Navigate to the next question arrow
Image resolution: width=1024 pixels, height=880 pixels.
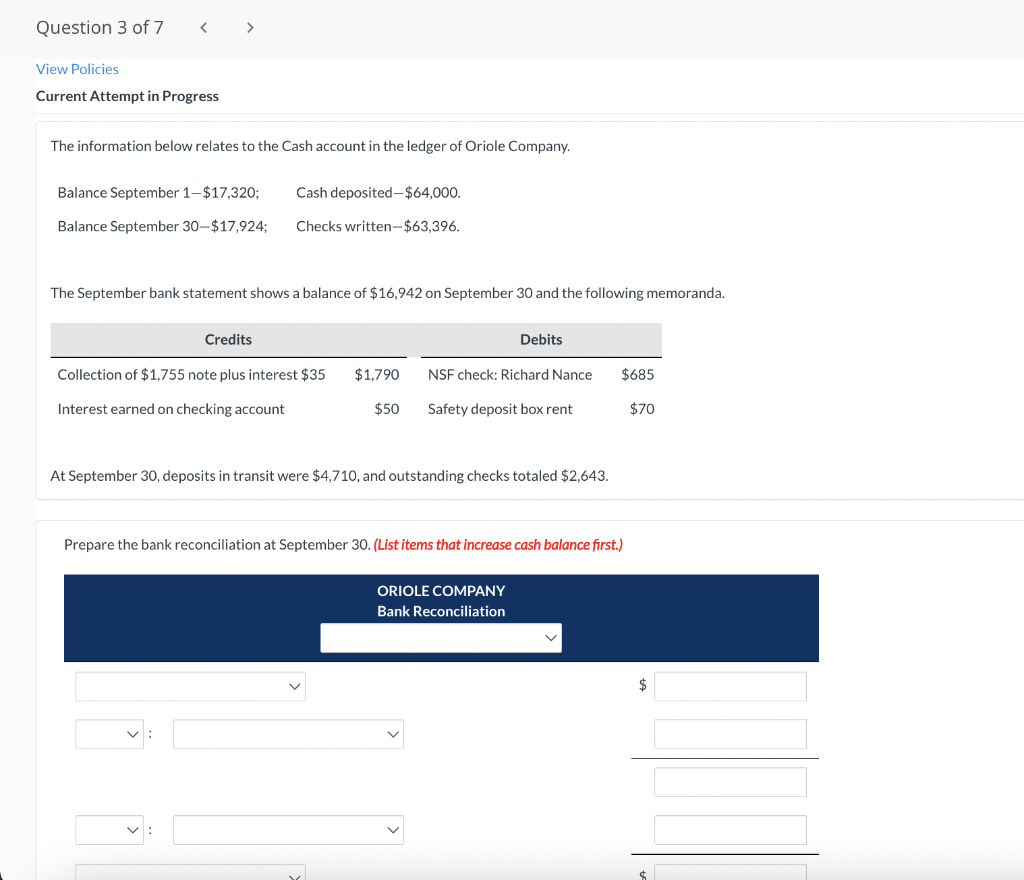[x=250, y=27]
